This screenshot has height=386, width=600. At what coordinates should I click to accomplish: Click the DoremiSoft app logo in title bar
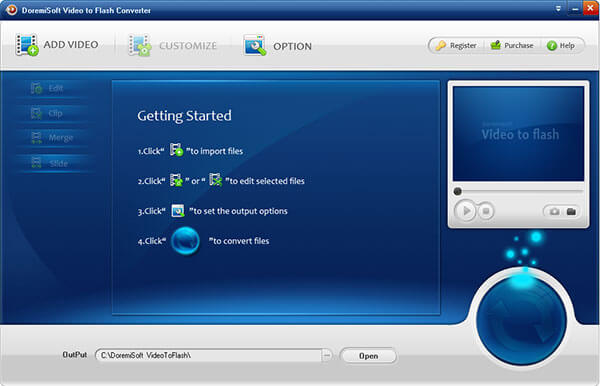(11, 10)
